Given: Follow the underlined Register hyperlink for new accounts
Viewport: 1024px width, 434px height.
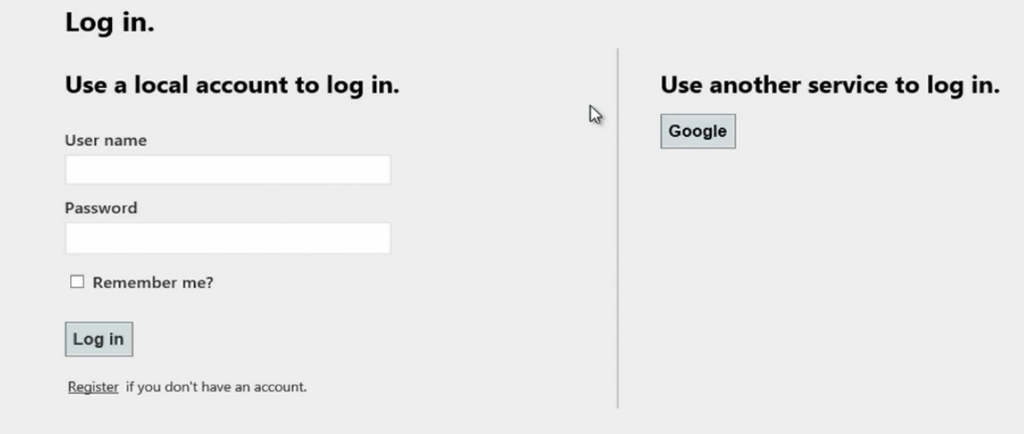Looking at the screenshot, I should coord(93,387).
